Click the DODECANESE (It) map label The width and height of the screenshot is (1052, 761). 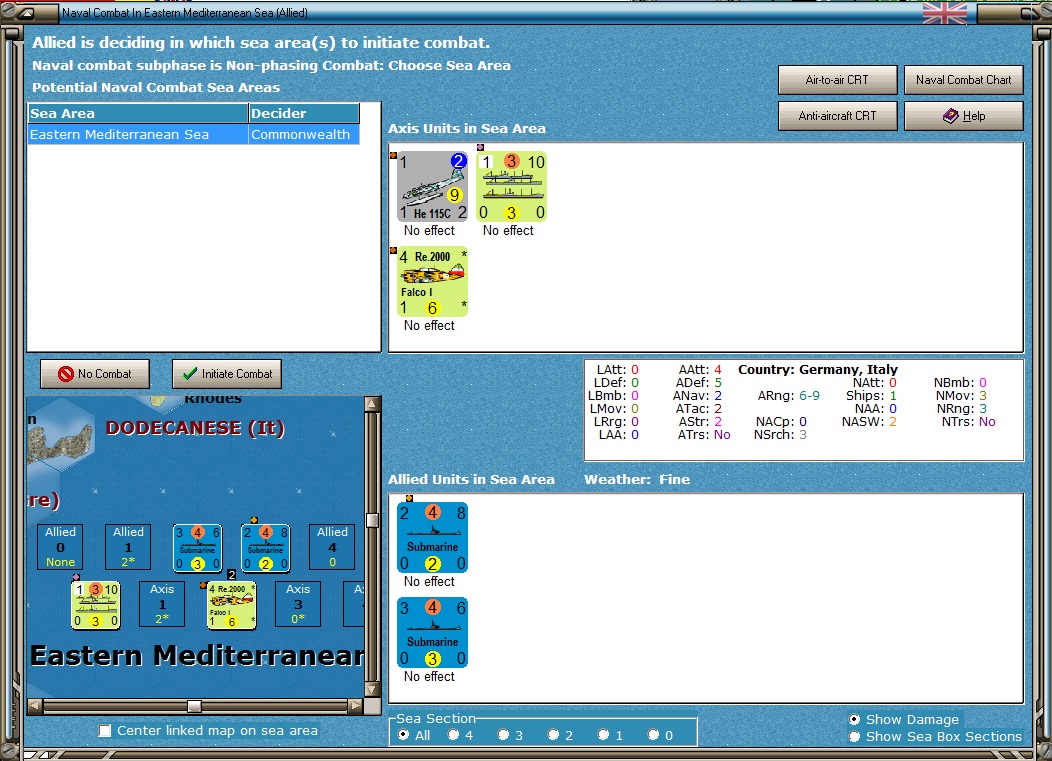click(x=195, y=428)
